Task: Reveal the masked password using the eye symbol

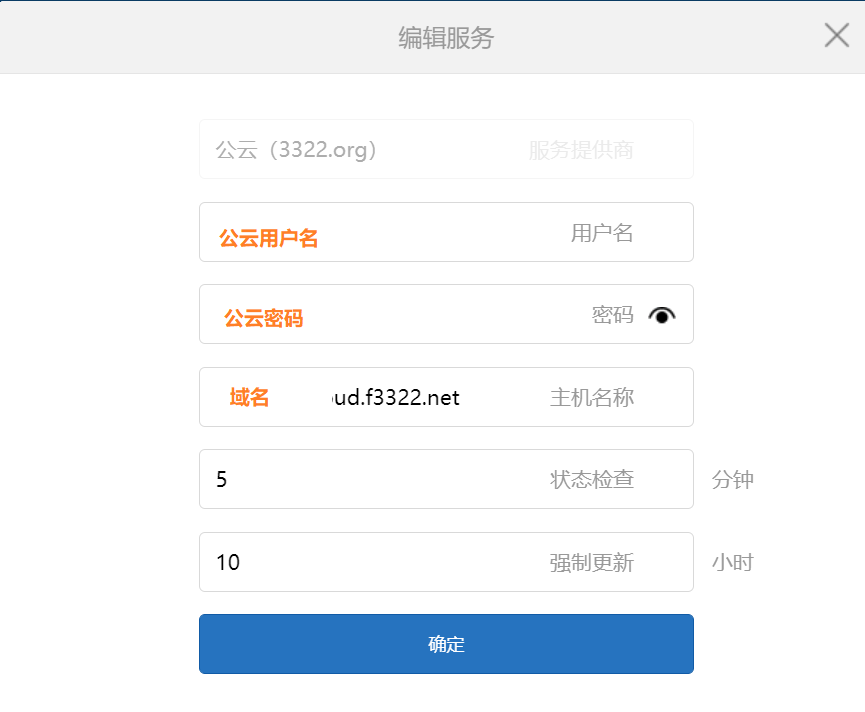Action: [663, 315]
